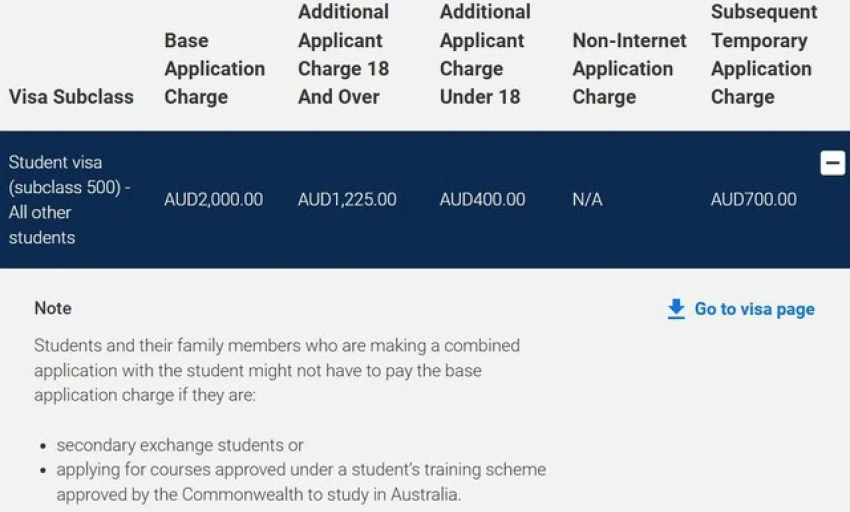
Task: Click the AUD400.00 under 18 charge value
Action: (482, 200)
